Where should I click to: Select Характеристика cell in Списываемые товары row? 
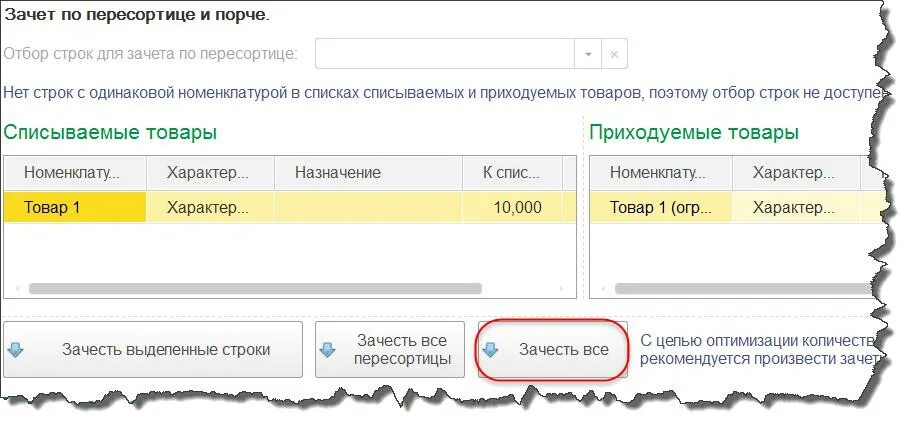tap(210, 207)
